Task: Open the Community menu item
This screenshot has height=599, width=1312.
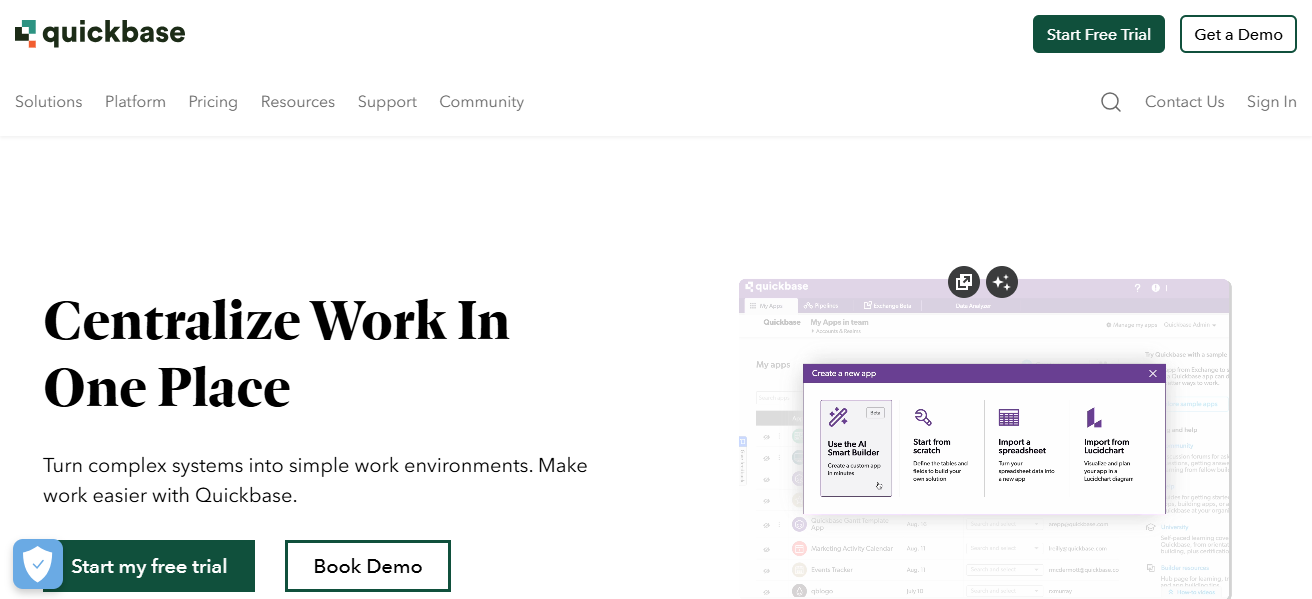Action: tap(482, 102)
